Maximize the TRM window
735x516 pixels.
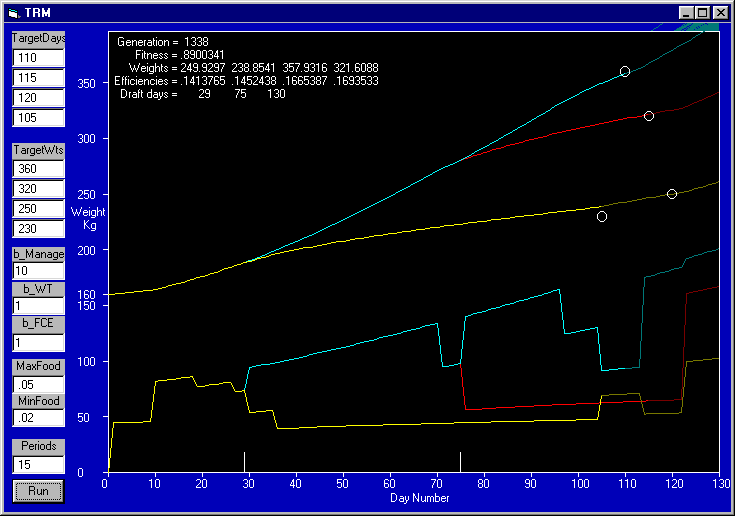(702, 12)
